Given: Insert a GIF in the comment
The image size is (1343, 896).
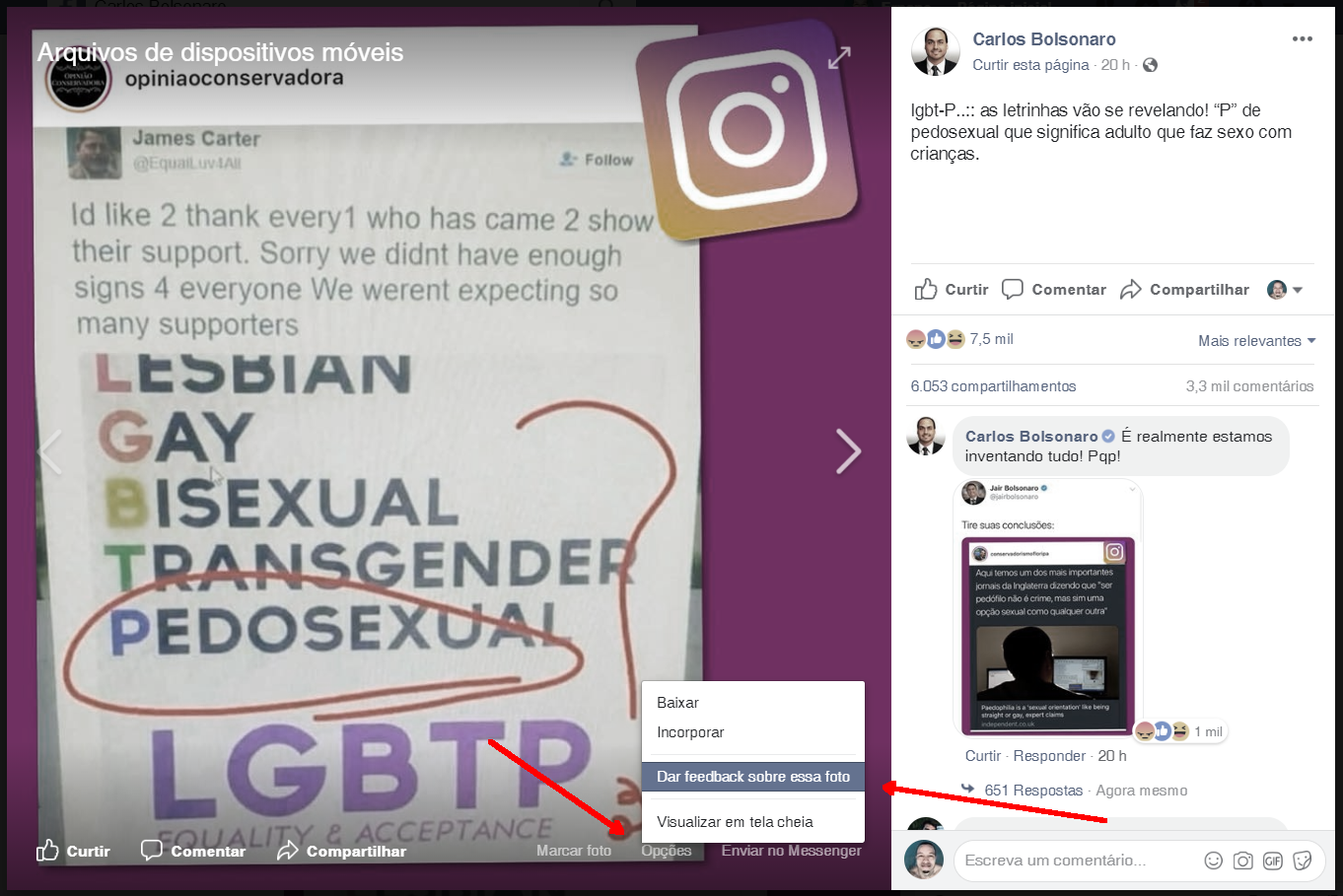Looking at the screenshot, I should 1273,861.
